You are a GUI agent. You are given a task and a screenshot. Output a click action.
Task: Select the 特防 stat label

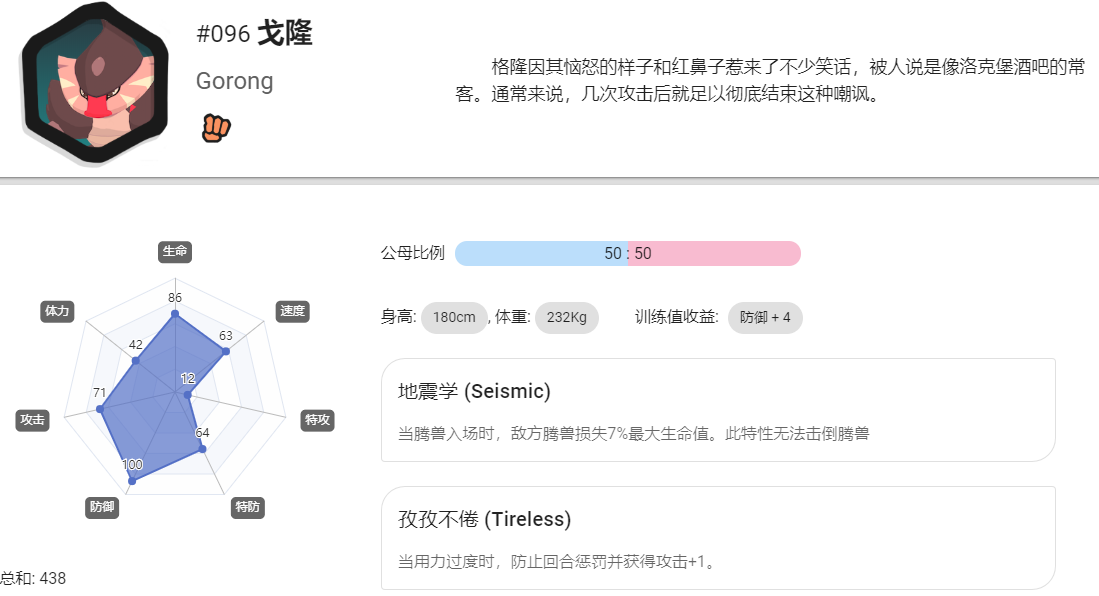point(247,506)
